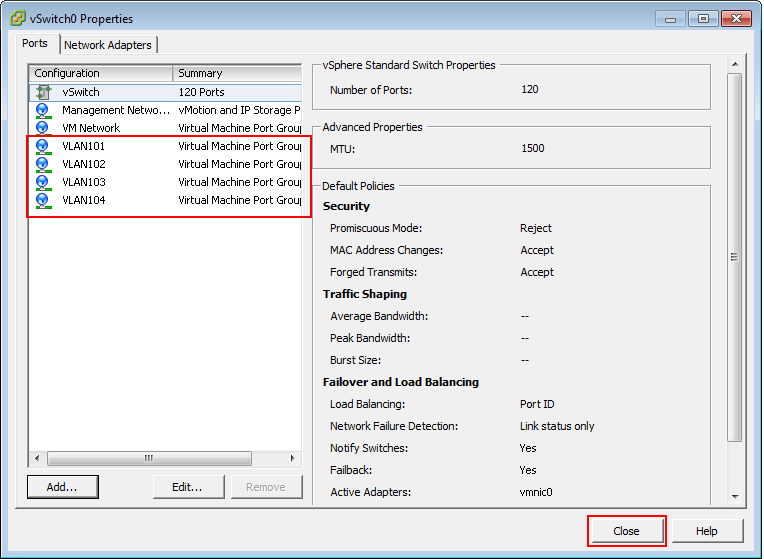Screen dimensions: 764x559
Task: Click the VLAN102 port group icon
Action: click(43, 165)
